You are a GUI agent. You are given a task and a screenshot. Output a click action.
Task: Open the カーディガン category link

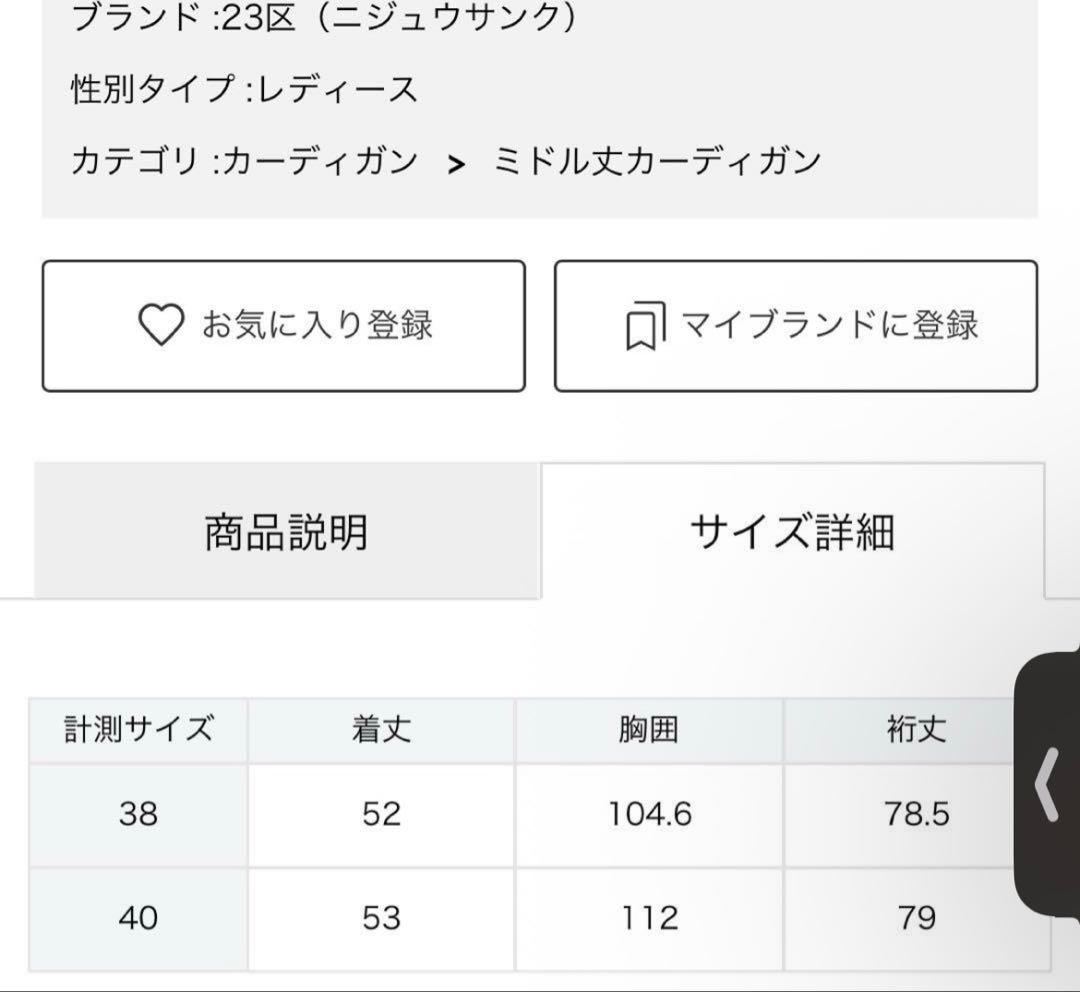[321, 161]
